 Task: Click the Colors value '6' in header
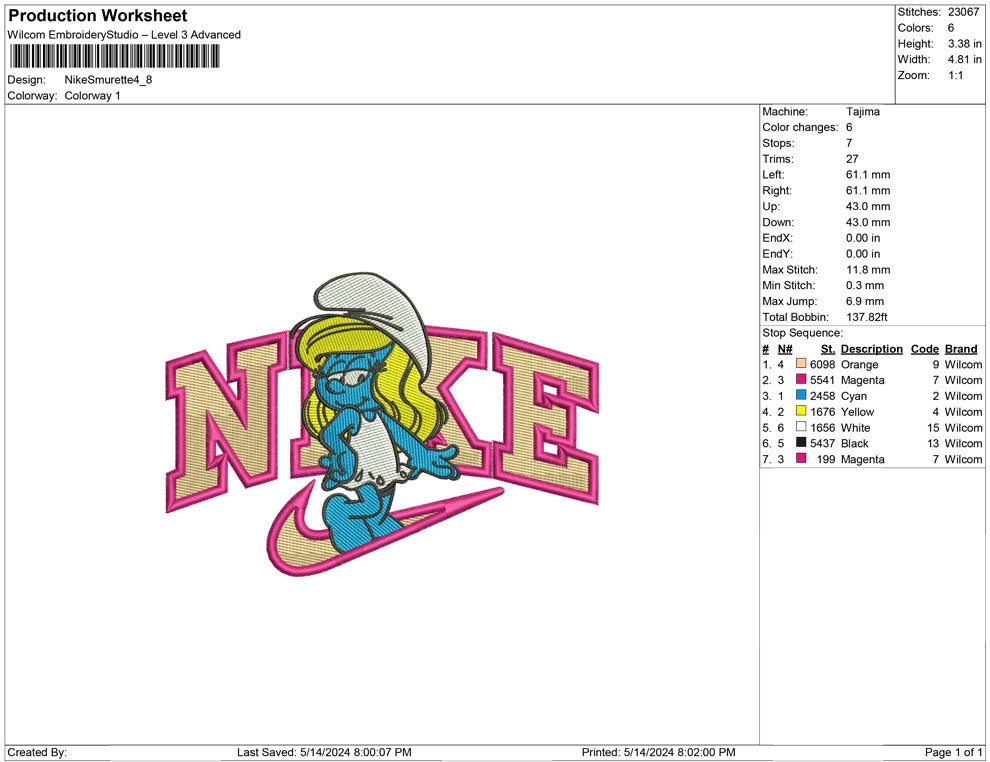click(951, 28)
